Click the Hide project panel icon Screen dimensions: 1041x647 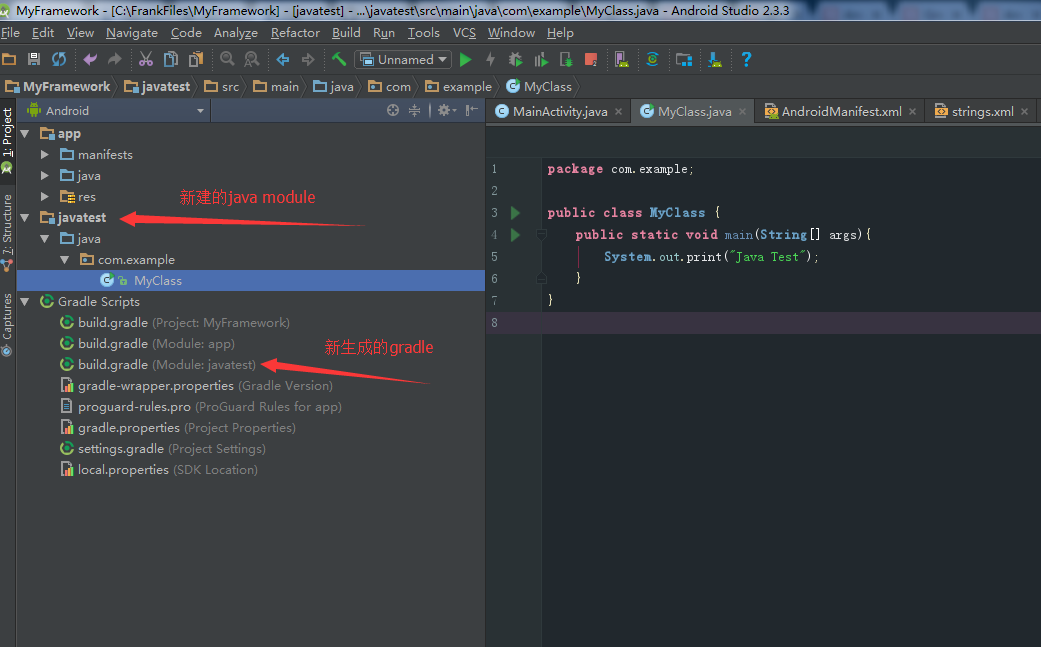point(471,110)
